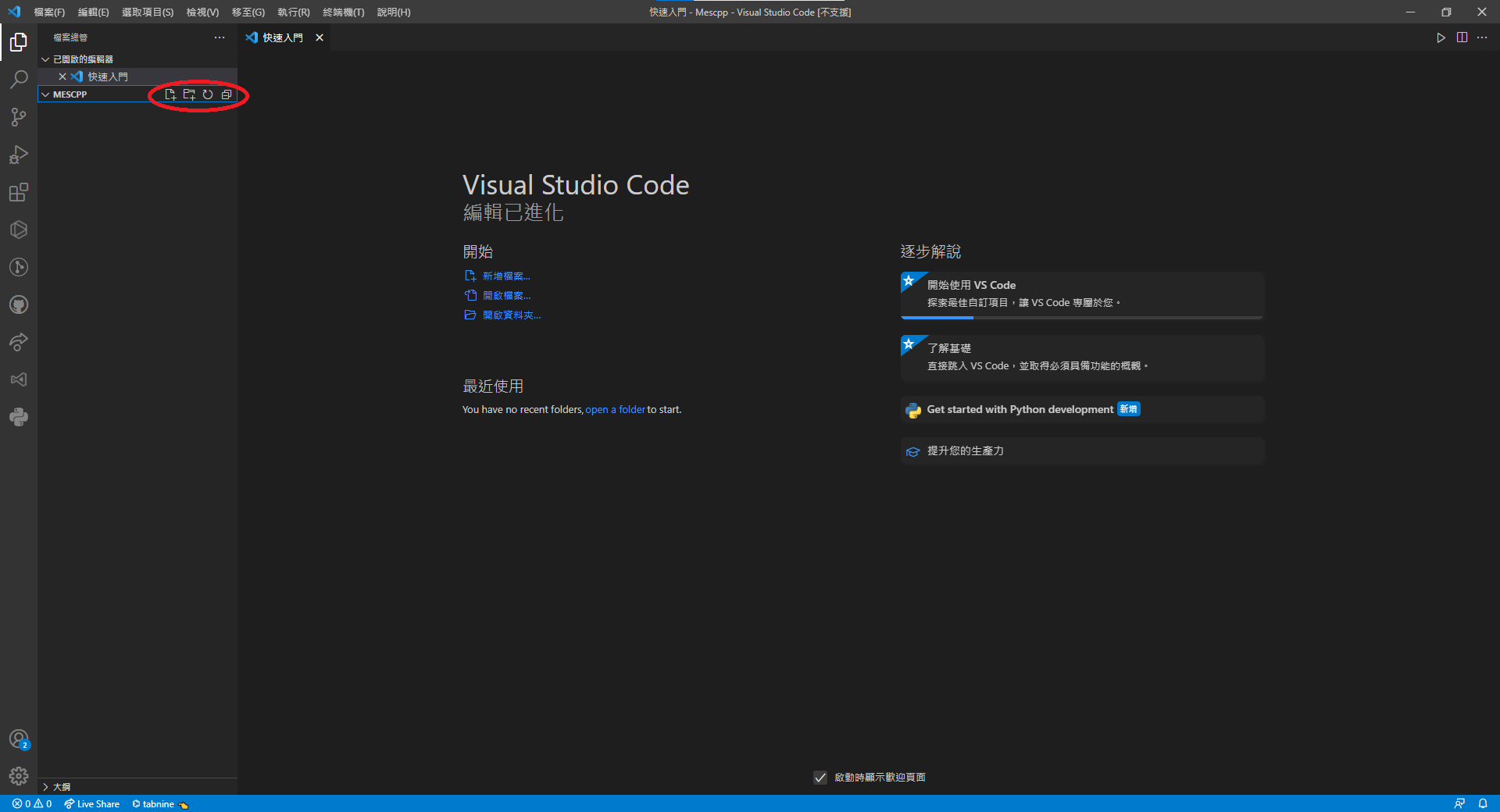The image size is (1500, 812).
Task: Open the 編輯(E) menu
Action: 93,12
